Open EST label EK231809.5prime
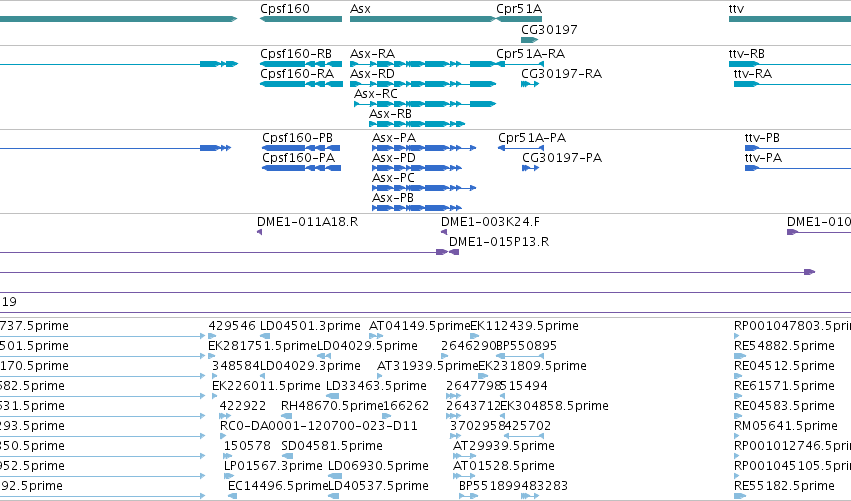Viewport: 851px width, 501px height. [x=532, y=366]
